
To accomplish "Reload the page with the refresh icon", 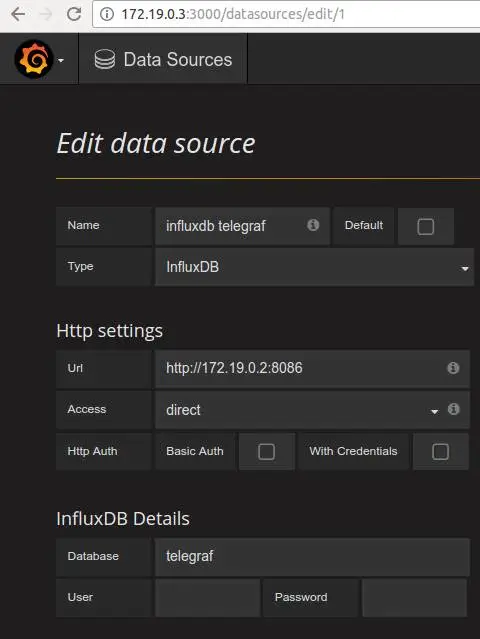I will [74, 14].
